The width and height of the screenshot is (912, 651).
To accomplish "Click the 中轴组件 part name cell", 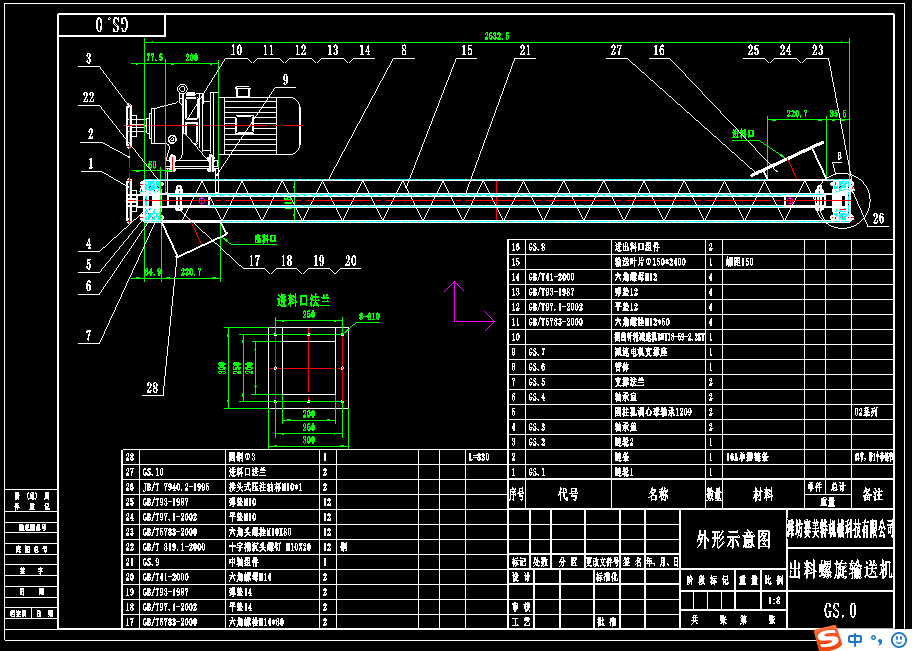I will tap(243, 563).
